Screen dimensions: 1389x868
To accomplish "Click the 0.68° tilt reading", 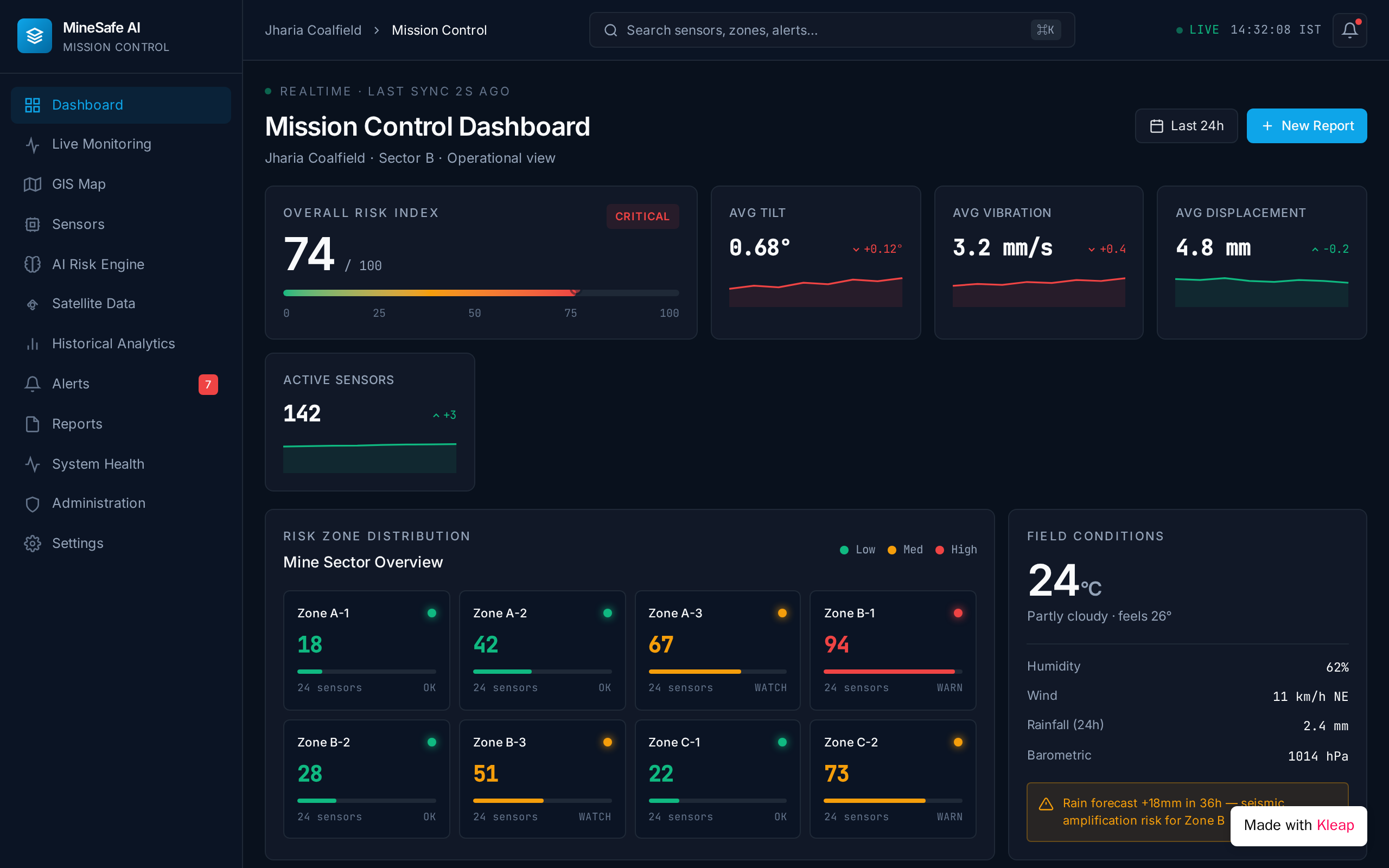I will coord(760,248).
